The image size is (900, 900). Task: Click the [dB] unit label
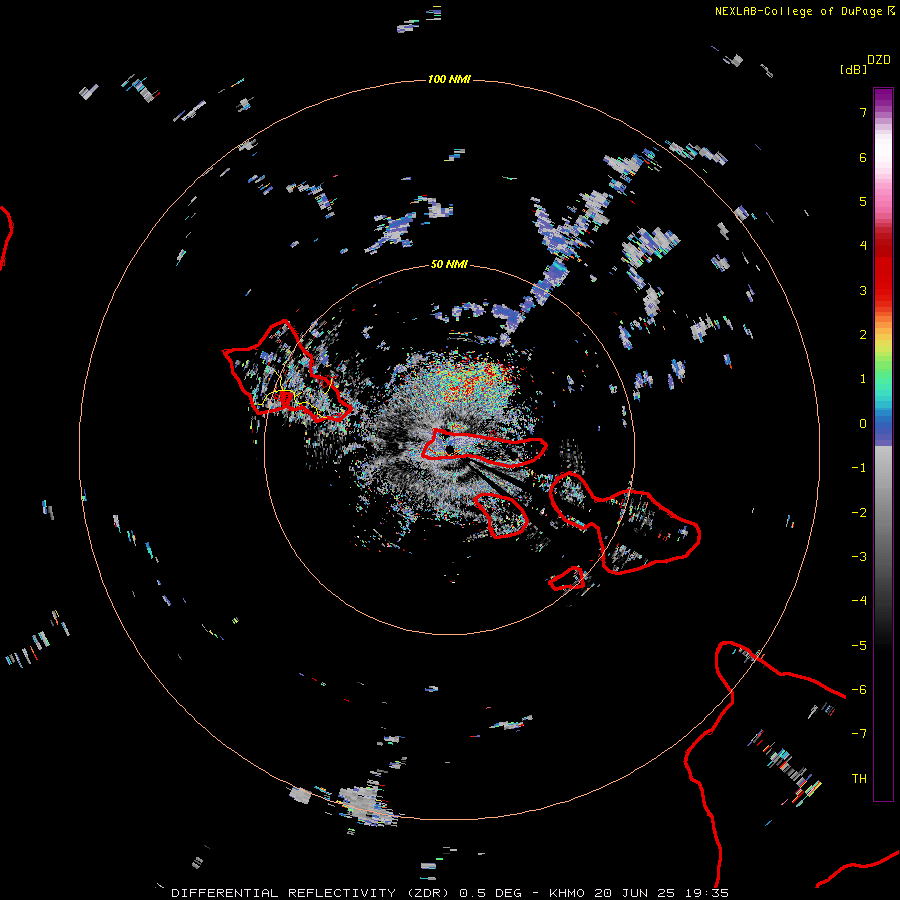[x=853, y=69]
